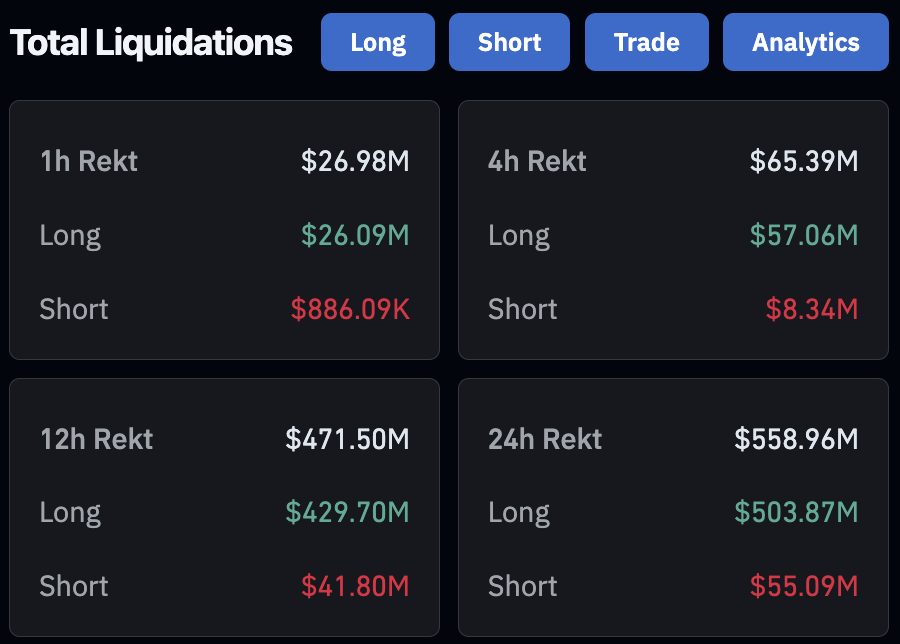Click the 1h Long value $26.09M
The image size is (900, 644).
click(355, 235)
